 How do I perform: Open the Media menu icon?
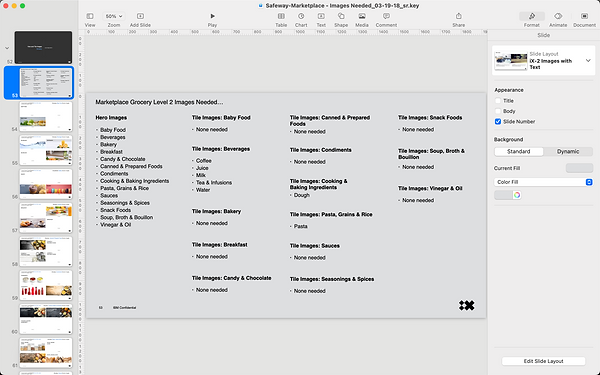(x=362, y=16)
